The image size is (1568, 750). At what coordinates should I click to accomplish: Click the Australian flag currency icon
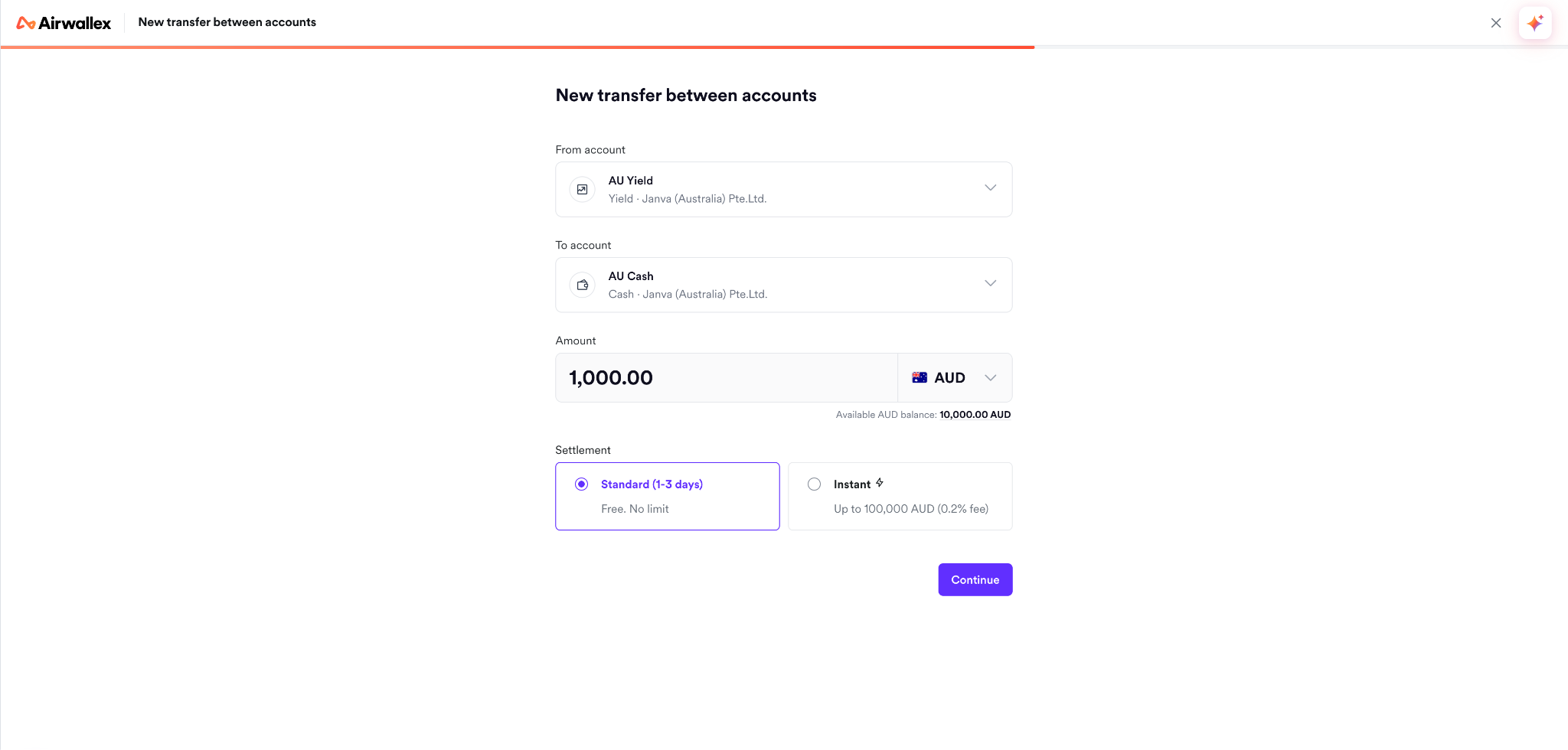coord(920,377)
